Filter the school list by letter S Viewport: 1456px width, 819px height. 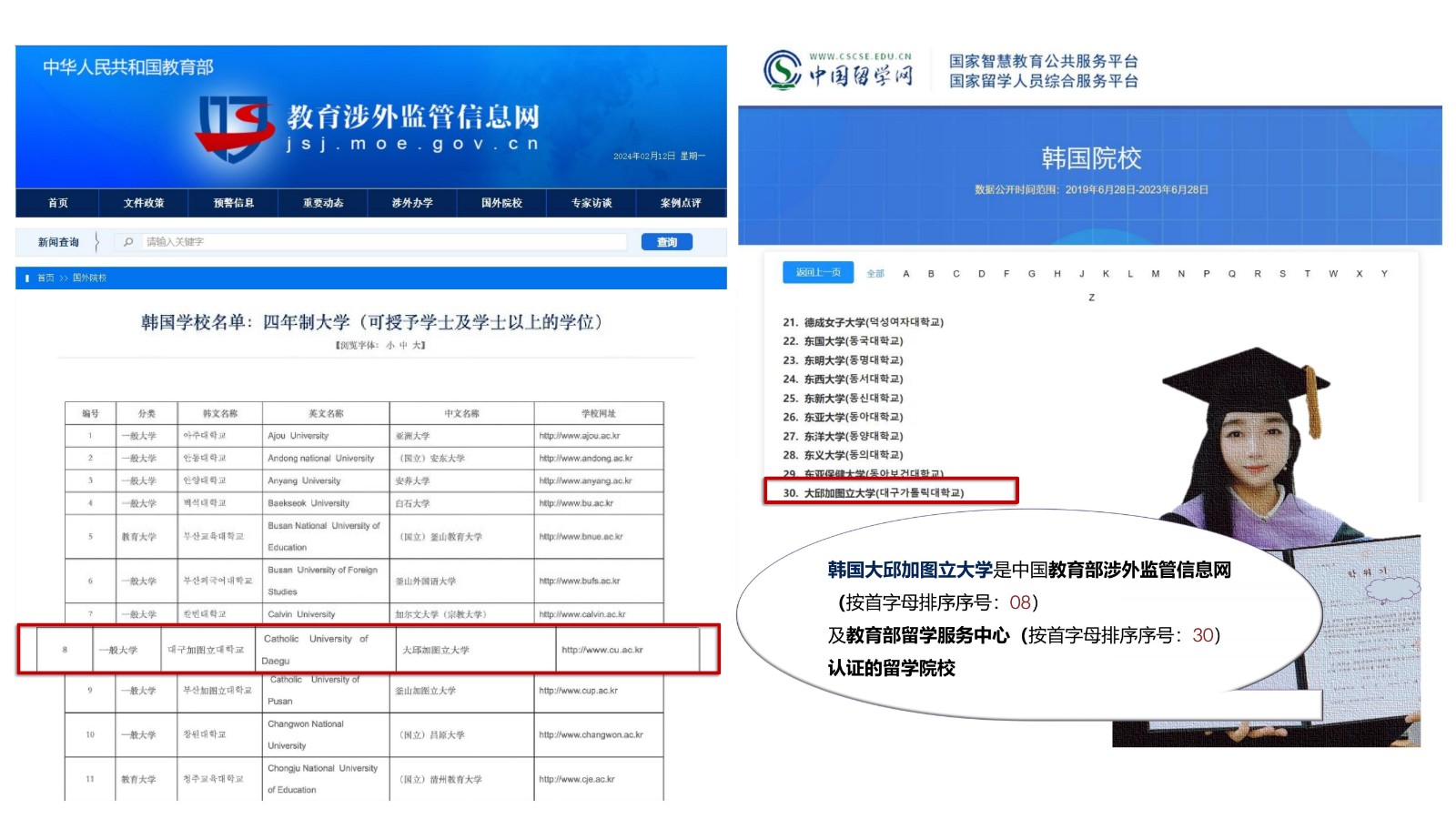click(1283, 274)
